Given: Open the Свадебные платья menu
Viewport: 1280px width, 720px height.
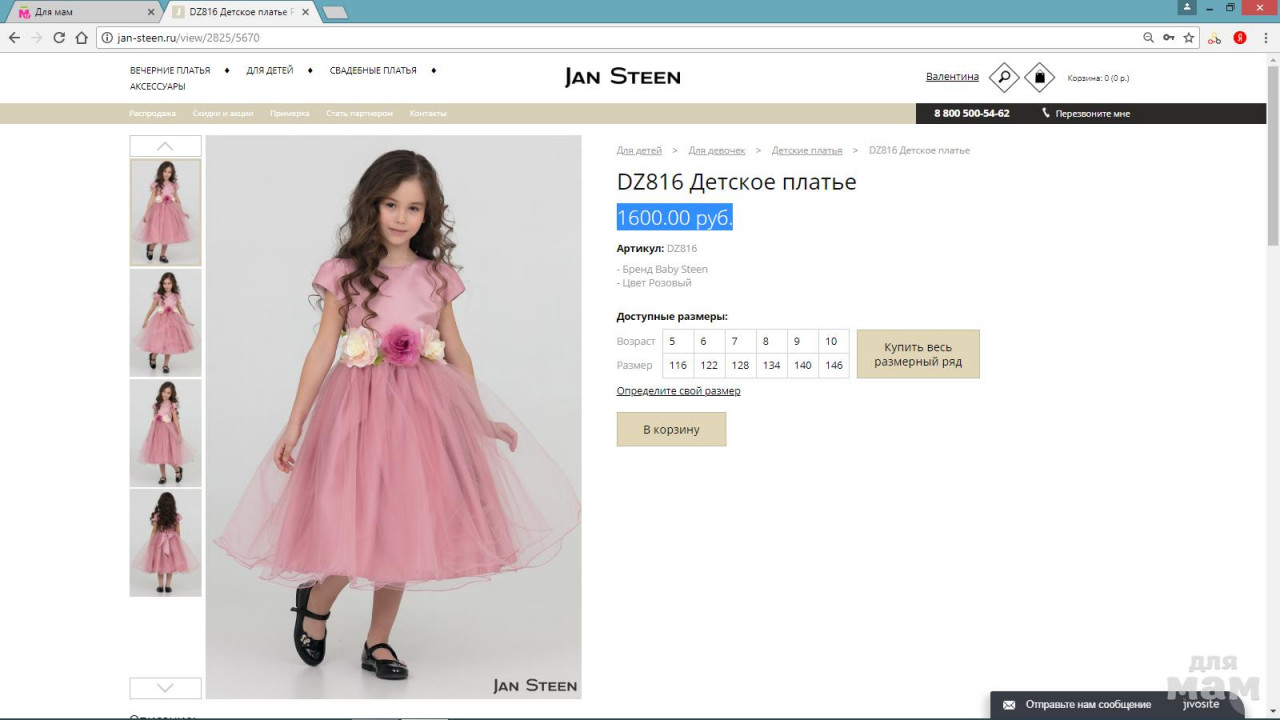Looking at the screenshot, I should (373, 71).
